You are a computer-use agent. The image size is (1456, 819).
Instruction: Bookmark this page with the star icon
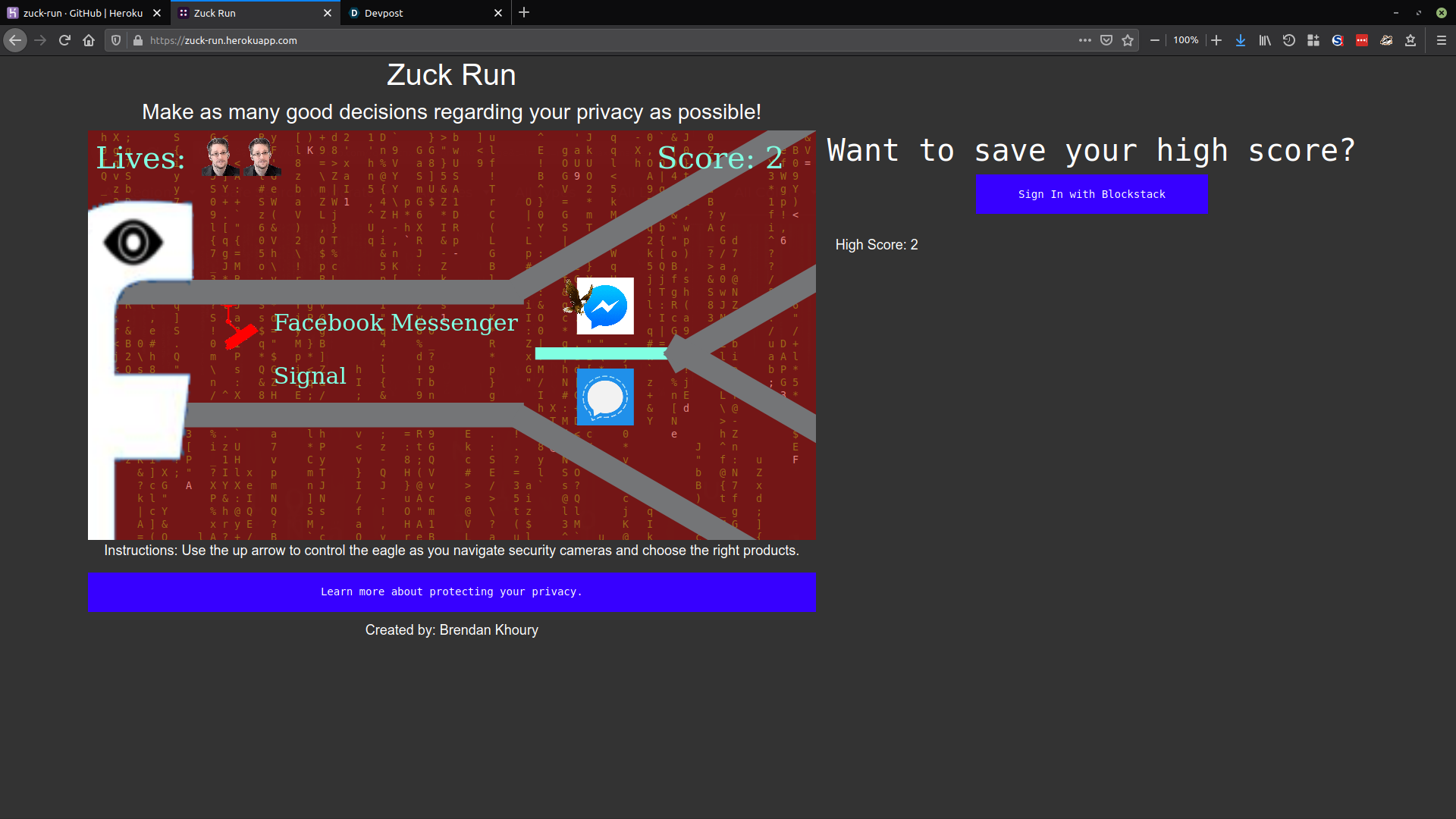[x=1128, y=40]
